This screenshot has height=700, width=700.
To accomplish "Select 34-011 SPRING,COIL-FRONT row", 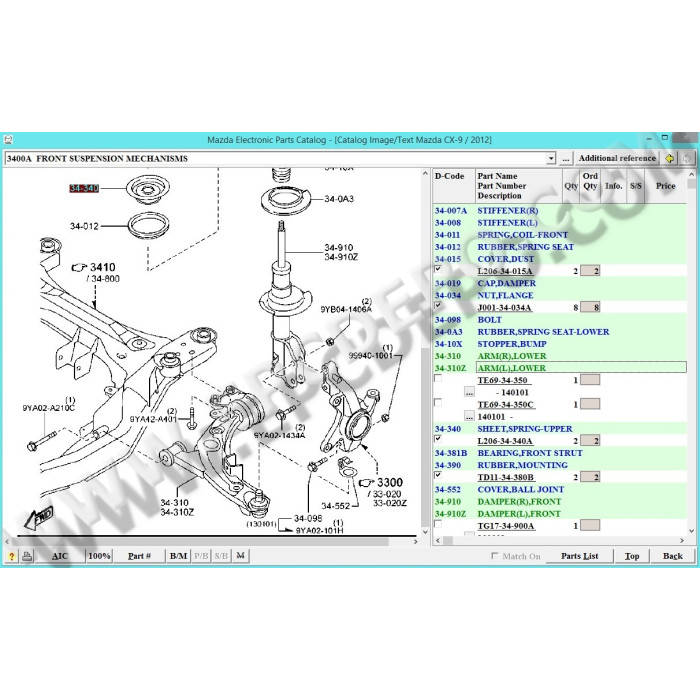I will [x=560, y=234].
